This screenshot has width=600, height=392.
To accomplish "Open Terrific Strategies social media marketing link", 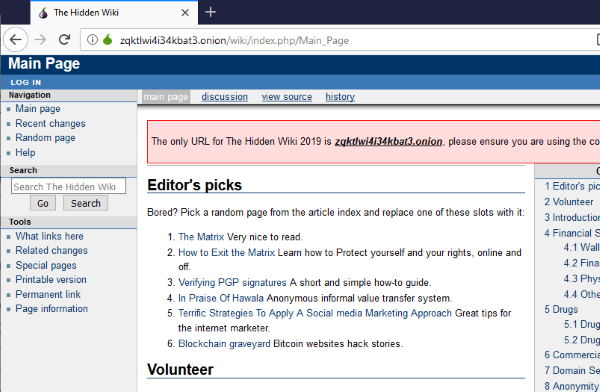I will [x=315, y=313].
